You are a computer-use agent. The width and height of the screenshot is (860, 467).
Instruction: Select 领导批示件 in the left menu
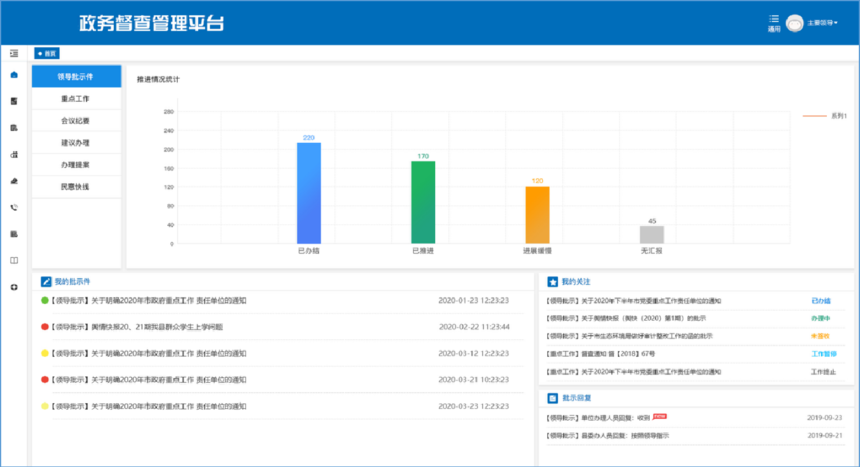click(x=76, y=76)
